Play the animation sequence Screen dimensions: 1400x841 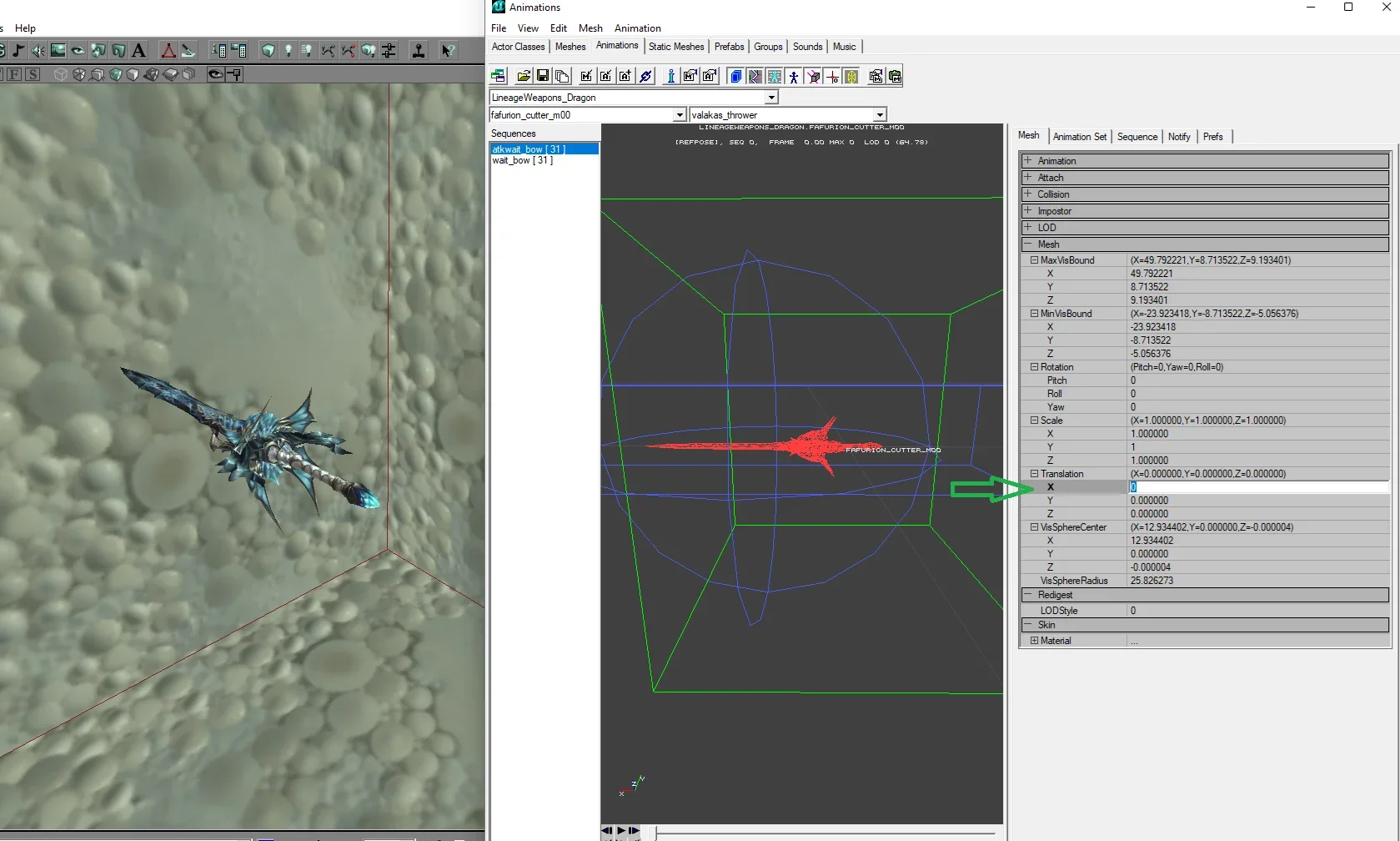click(x=621, y=831)
